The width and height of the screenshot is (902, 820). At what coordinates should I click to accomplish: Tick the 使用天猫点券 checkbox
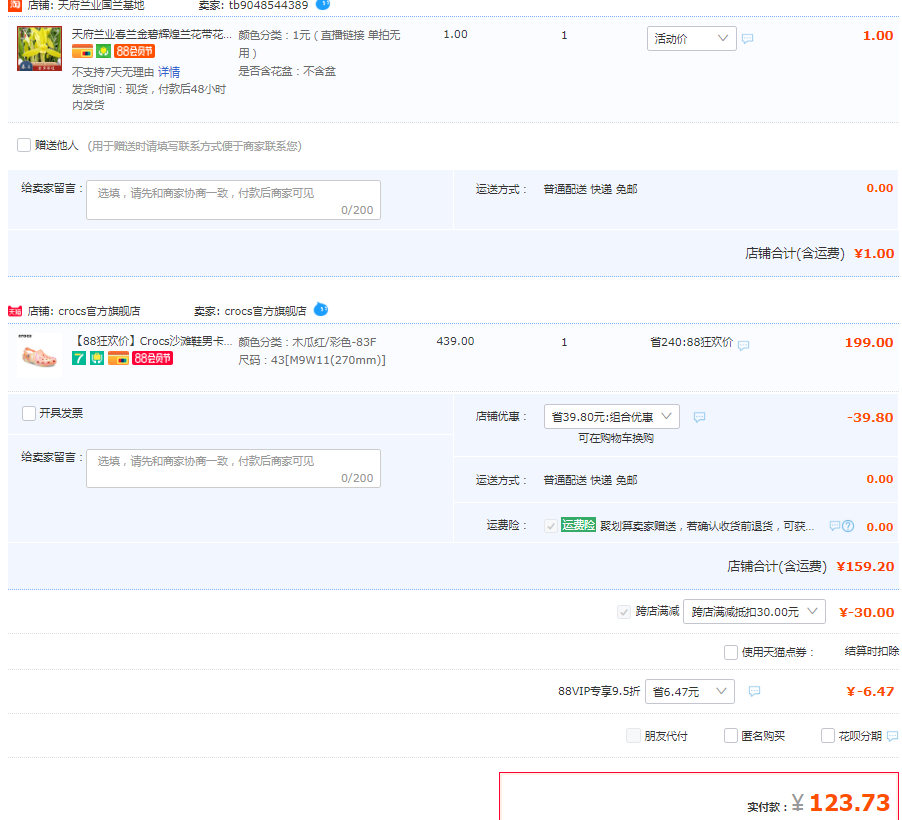pos(731,652)
